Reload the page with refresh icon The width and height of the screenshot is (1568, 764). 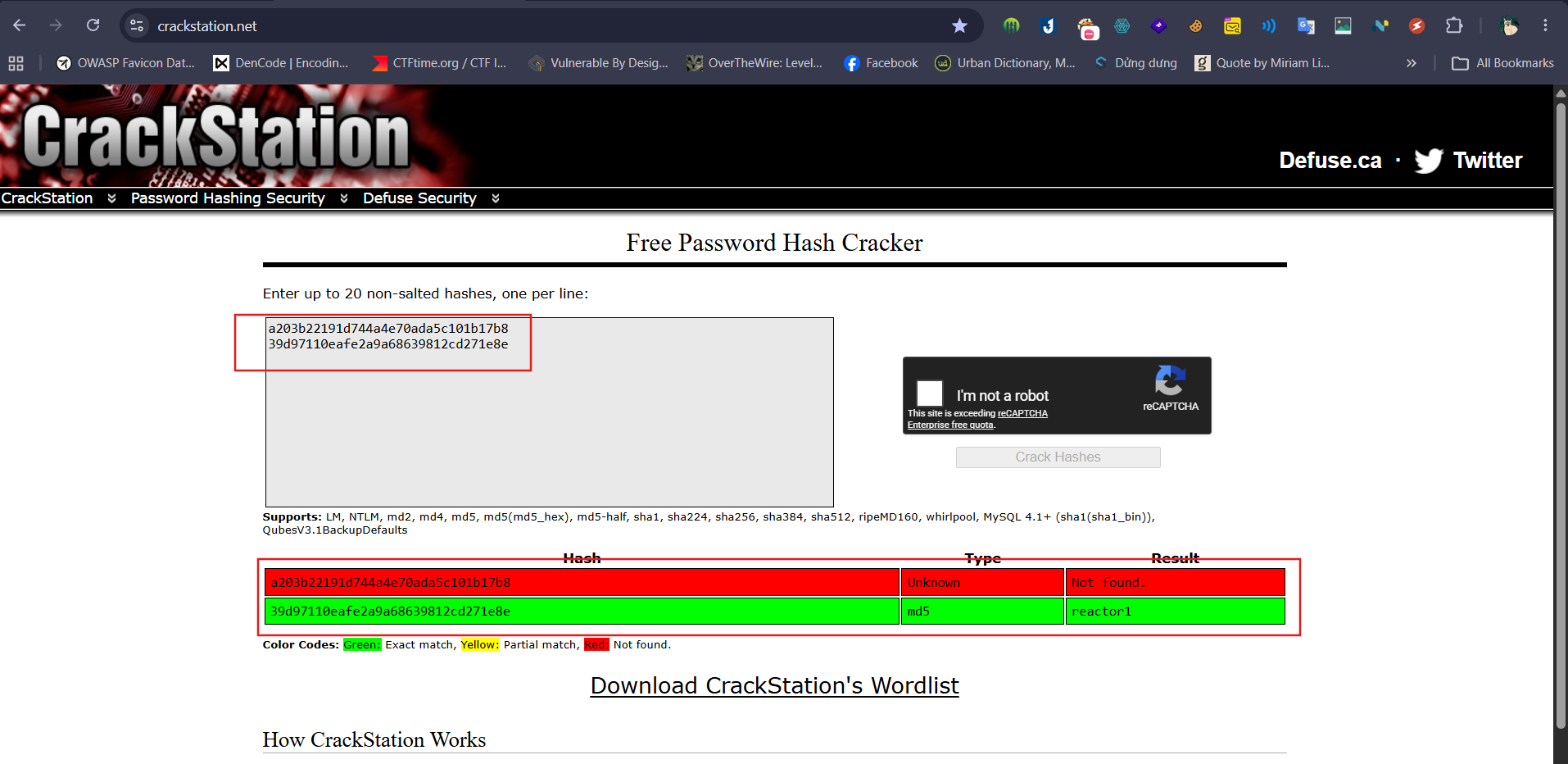[93, 25]
